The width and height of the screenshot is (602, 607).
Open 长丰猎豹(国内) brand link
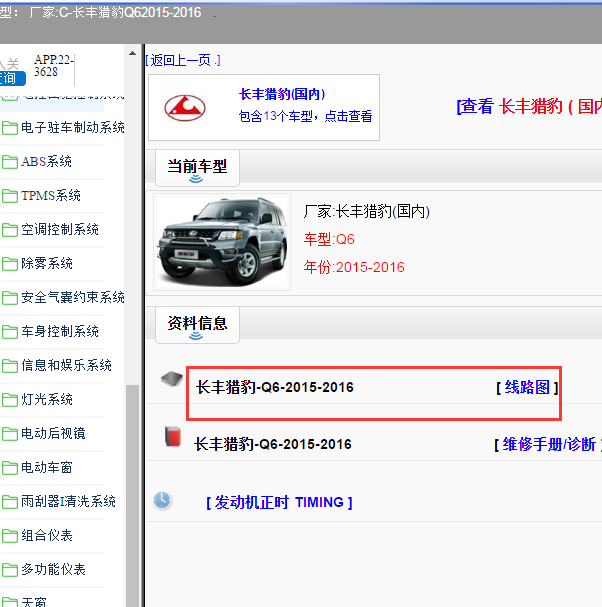[x=282, y=94]
